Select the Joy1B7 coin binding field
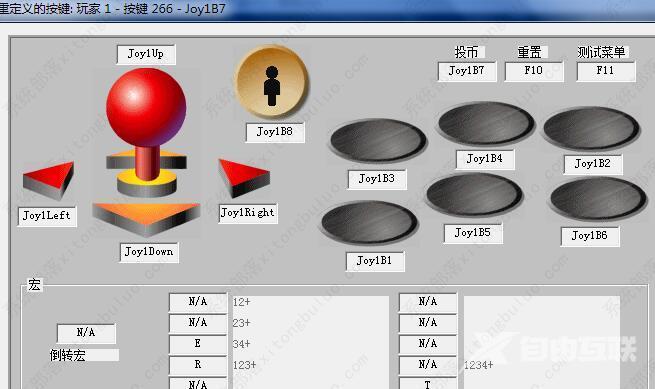The height and width of the screenshot is (389, 655). pyautogui.click(x=467, y=71)
